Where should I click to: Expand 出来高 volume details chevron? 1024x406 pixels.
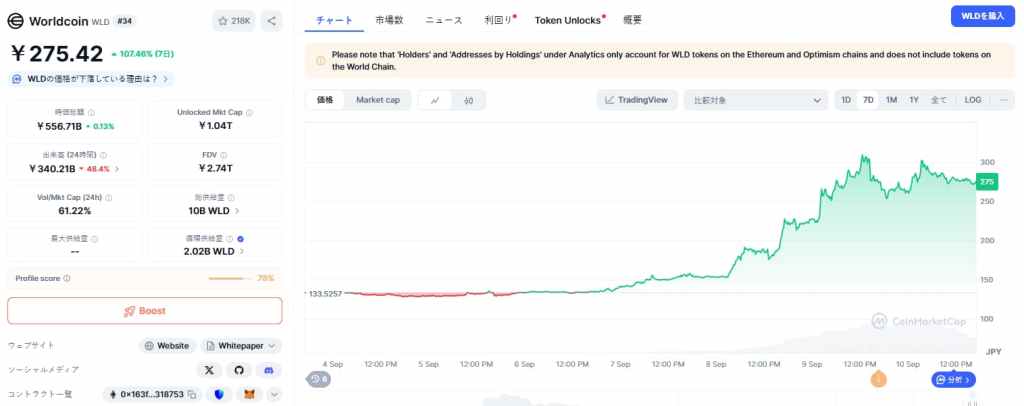[116, 169]
